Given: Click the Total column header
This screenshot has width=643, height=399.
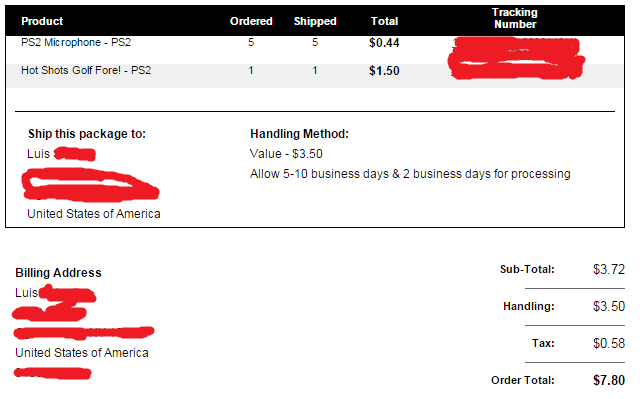Looking at the screenshot, I should [384, 21].
